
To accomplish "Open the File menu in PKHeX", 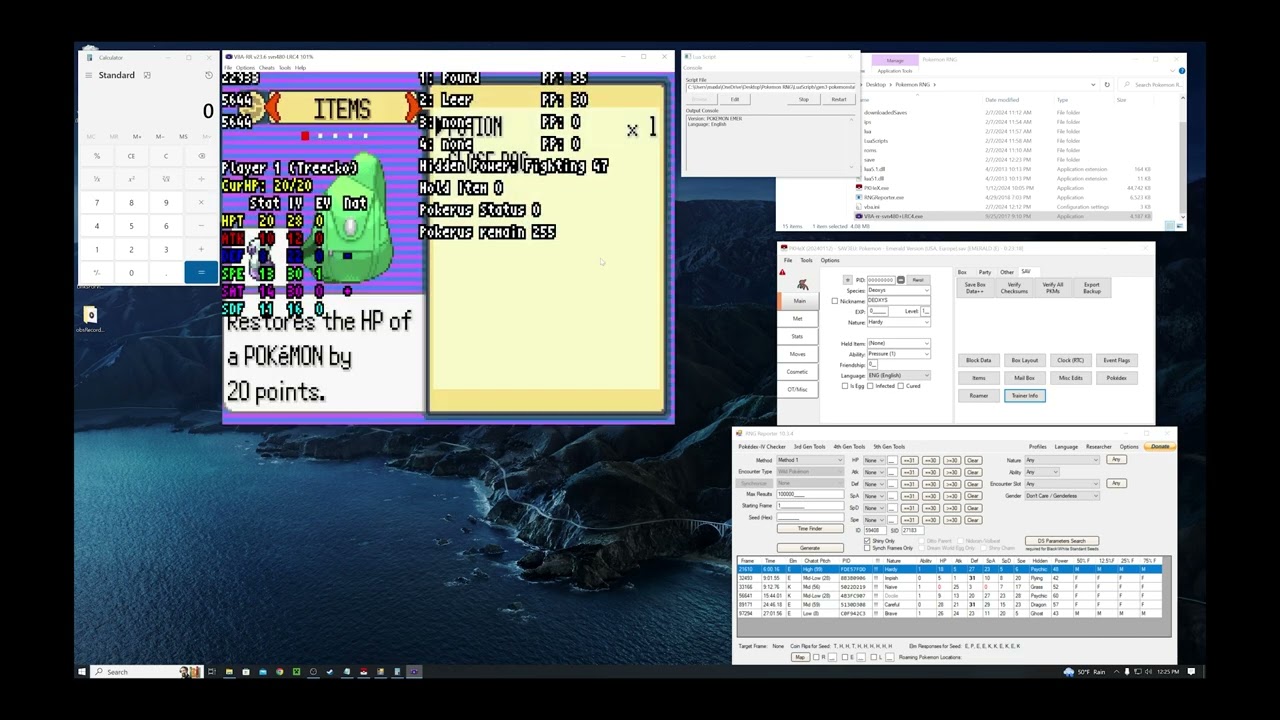I will tap(788, 260).
